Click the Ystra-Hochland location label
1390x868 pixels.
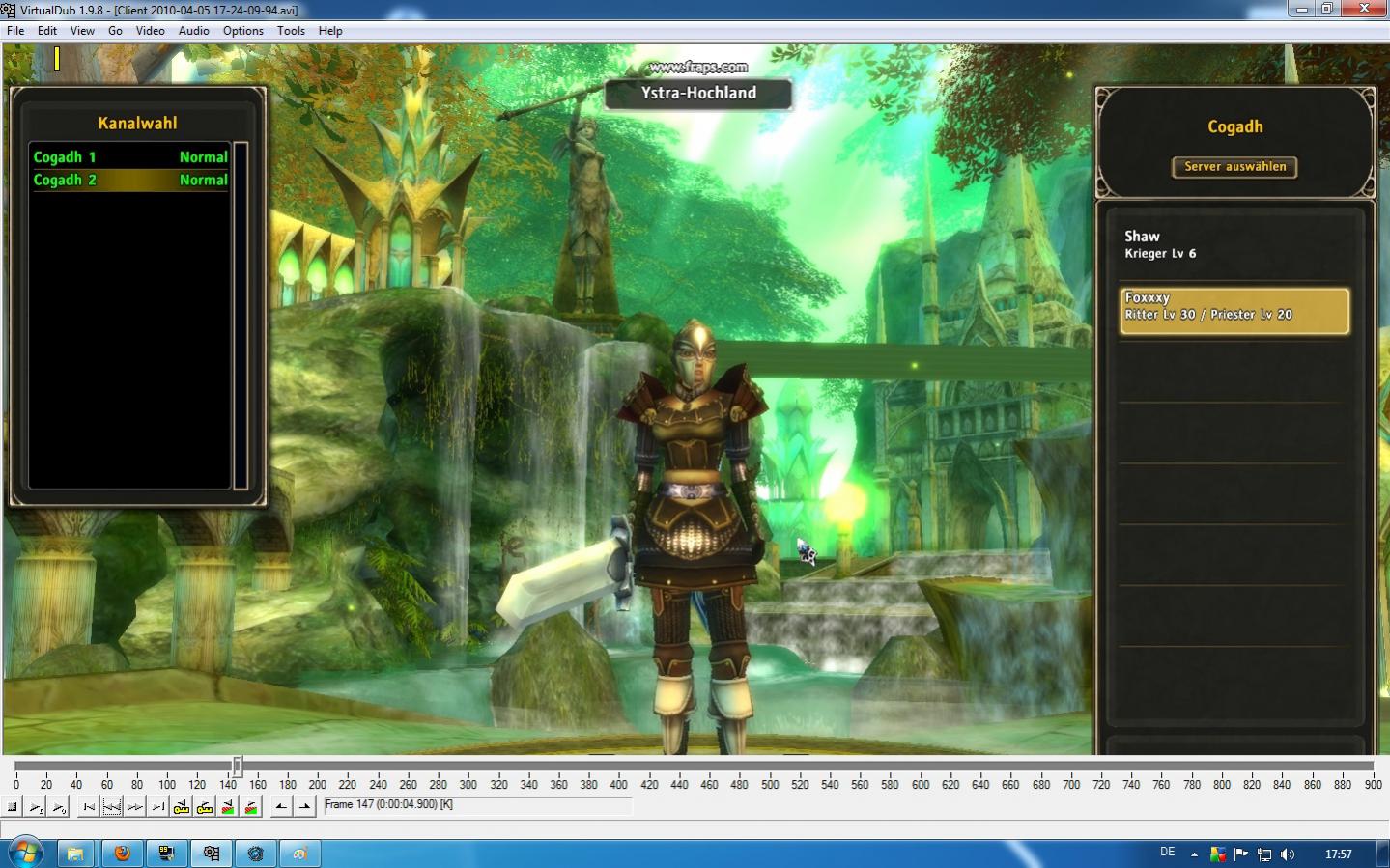(698, 94)
